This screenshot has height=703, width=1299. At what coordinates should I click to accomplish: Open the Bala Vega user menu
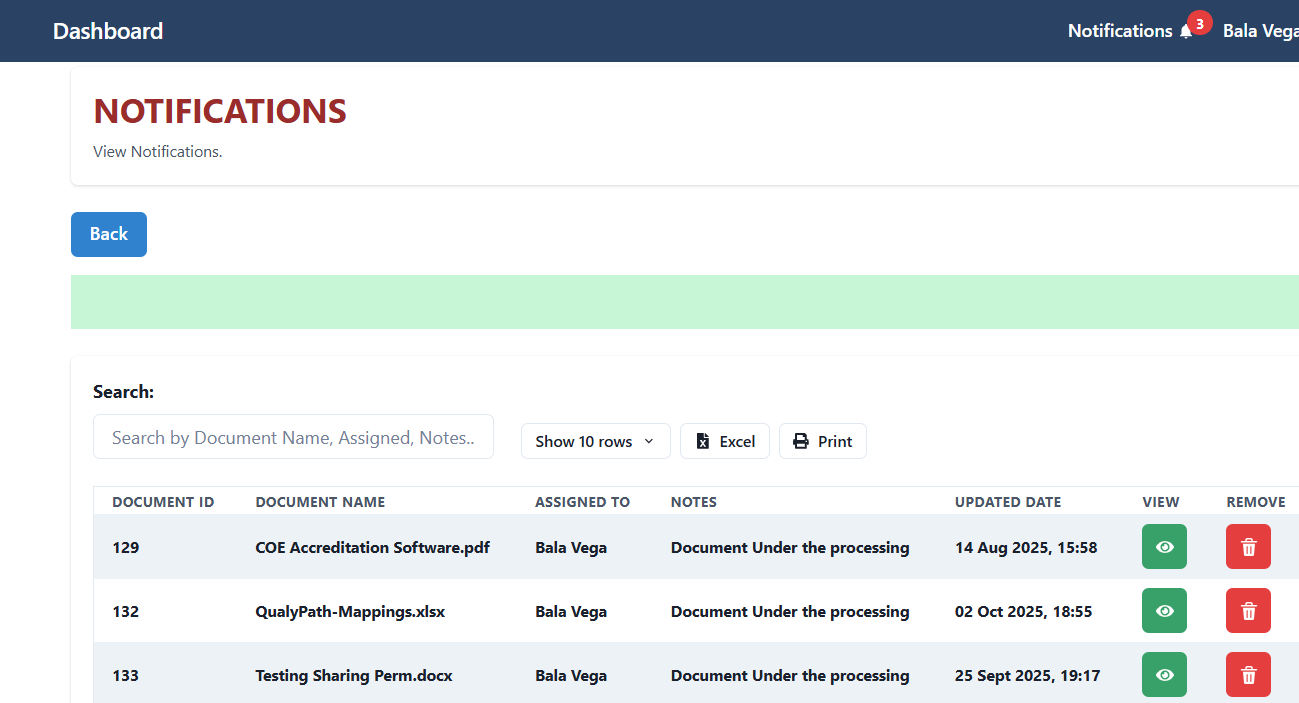point(1260,31)
